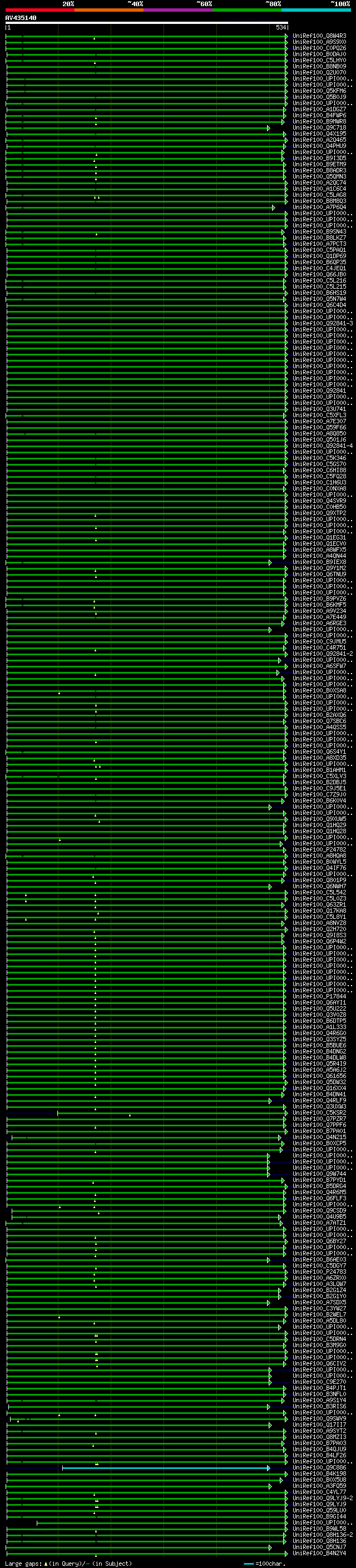Image resolution: width=356 pixels, height=1568 pixels.
Task: Click the cyan alignment bar of UniRef100_Q9C886
Action: tap(166, 1469)
